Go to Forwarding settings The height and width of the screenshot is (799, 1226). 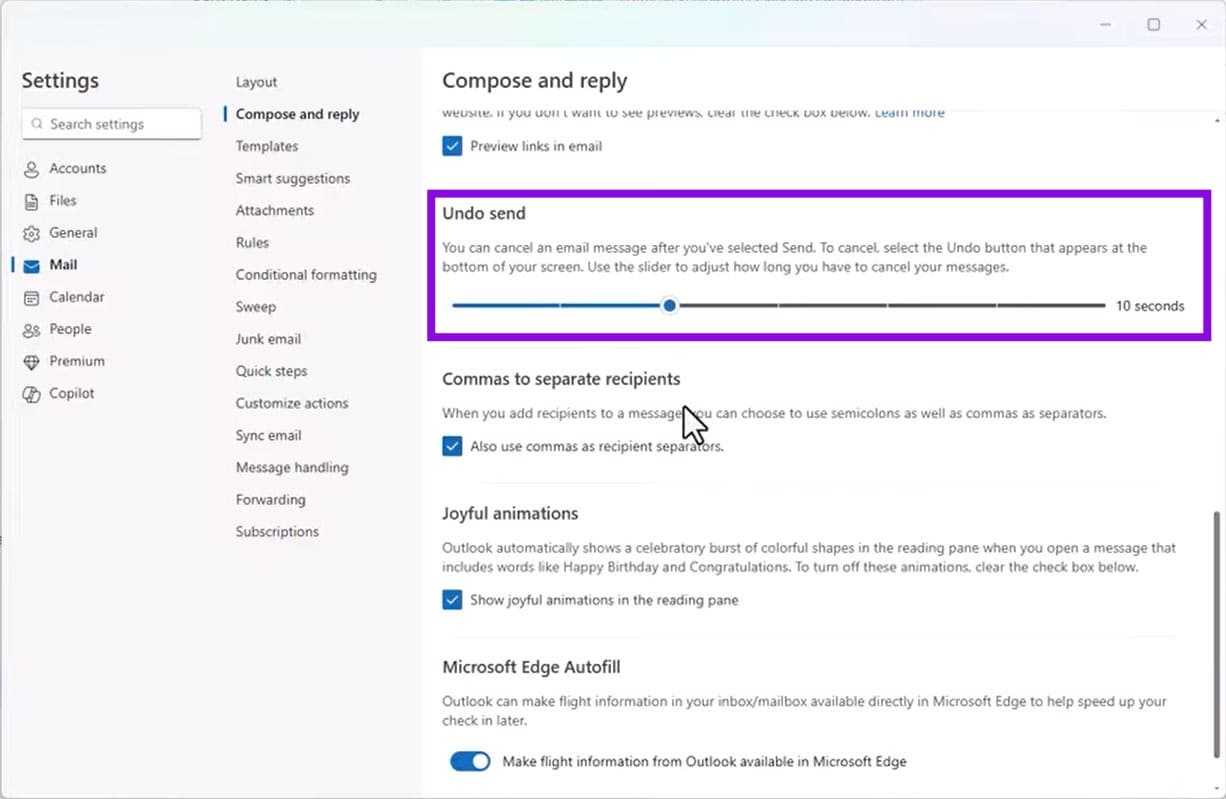[x=270, y=499]
